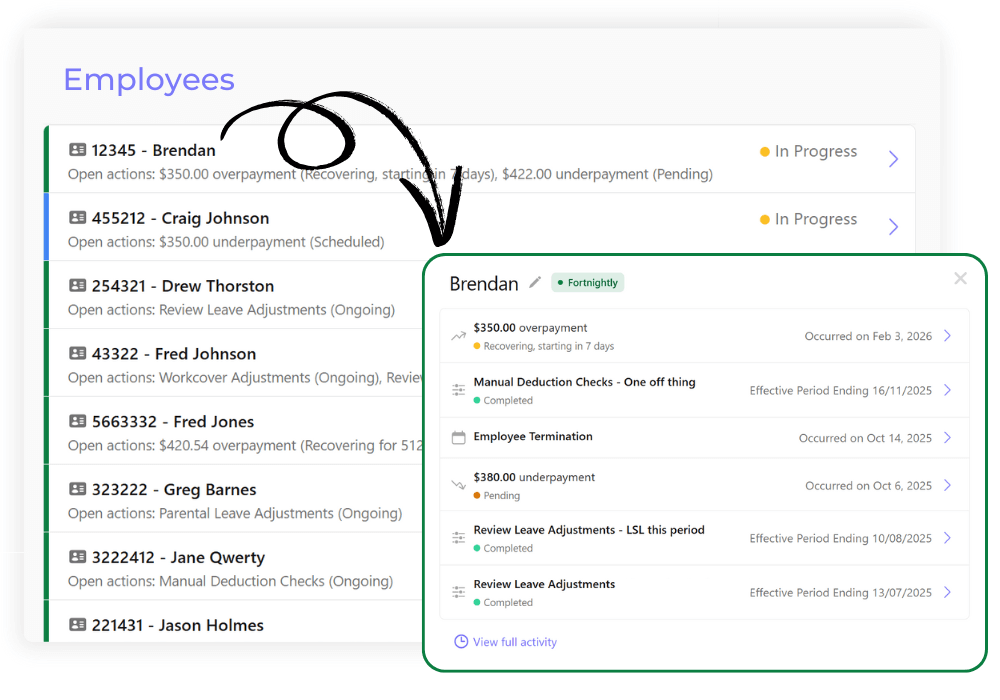Expand the Employee Termination entry
Image resolution: width=1000 pixels, height=700 pixels.
coord(947,437)
